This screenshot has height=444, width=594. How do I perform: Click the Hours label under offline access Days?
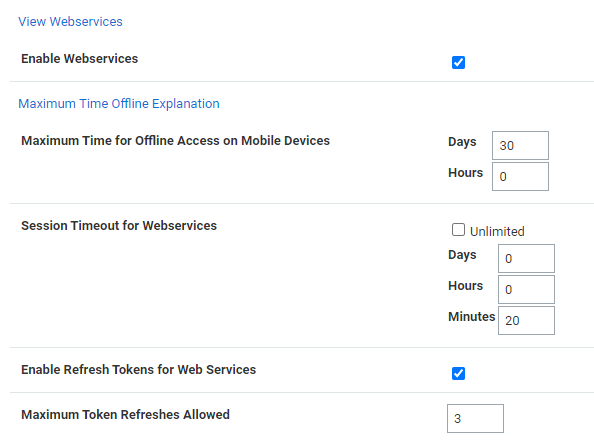tap(466, 172)
